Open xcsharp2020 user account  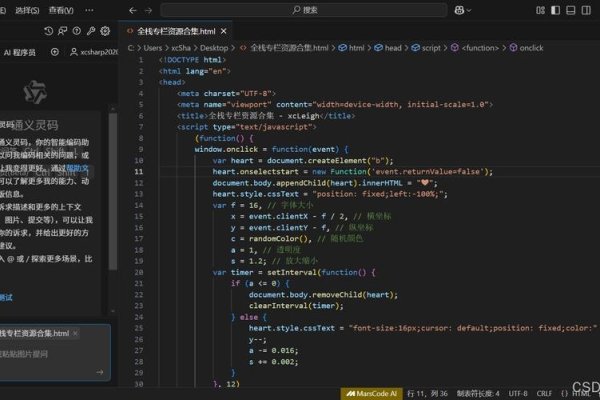tap(94, 52)
